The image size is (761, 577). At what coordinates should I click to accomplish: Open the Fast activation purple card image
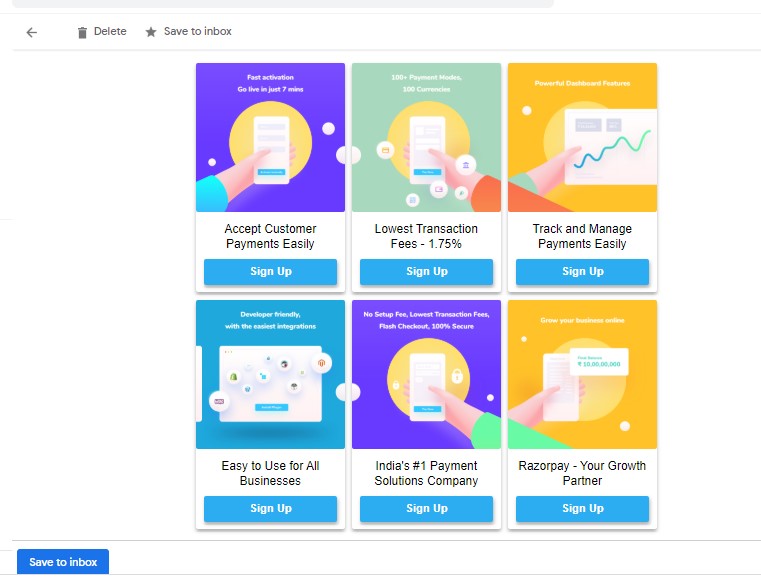270,137
